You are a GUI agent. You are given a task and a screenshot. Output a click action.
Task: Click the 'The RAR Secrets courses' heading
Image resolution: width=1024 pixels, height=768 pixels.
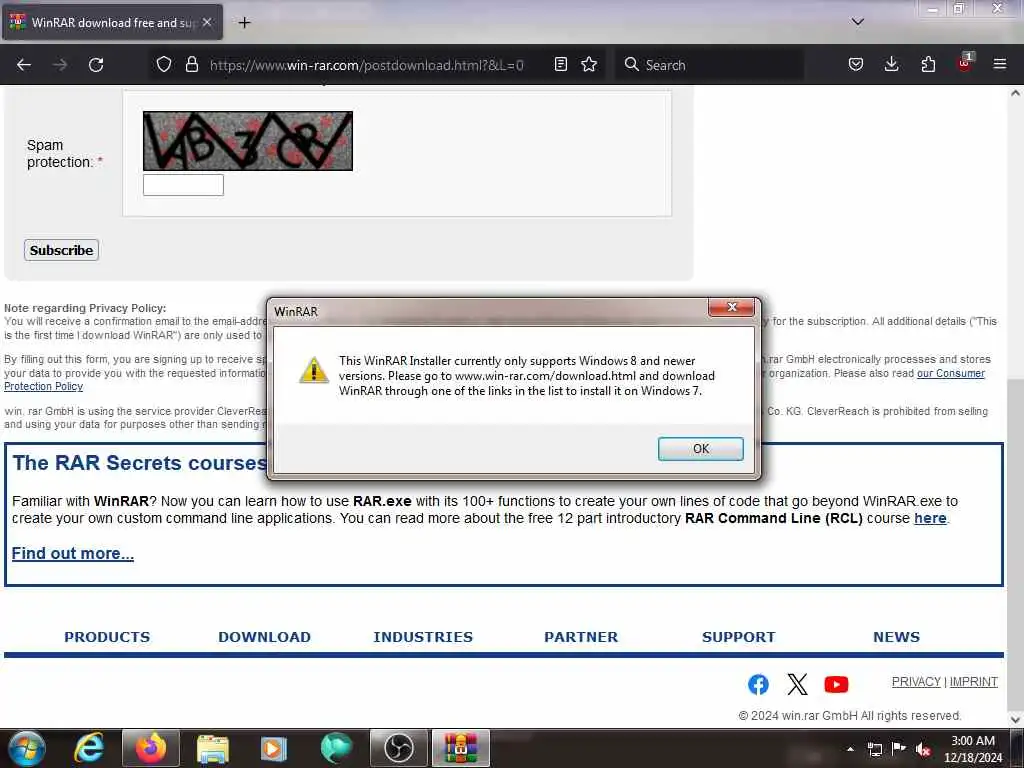coord(139,462)
